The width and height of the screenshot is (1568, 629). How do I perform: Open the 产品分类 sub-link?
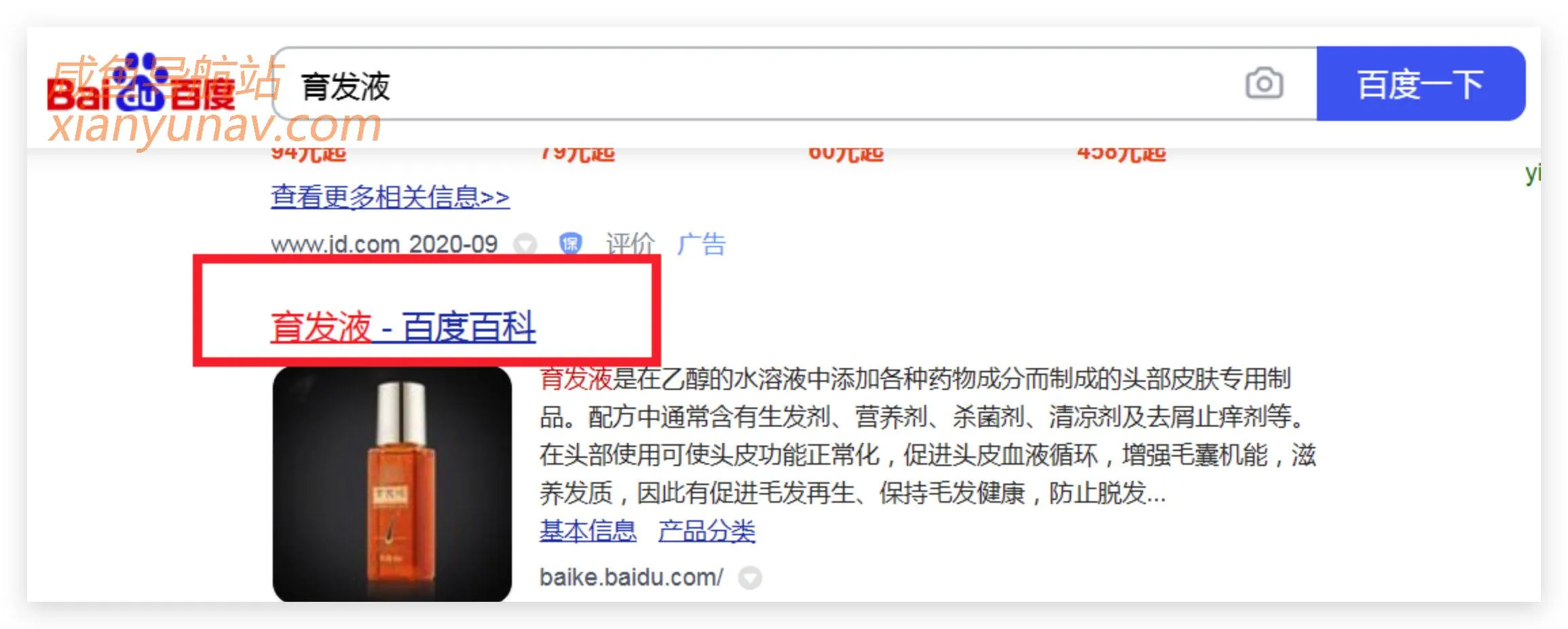tap(707, 531)
